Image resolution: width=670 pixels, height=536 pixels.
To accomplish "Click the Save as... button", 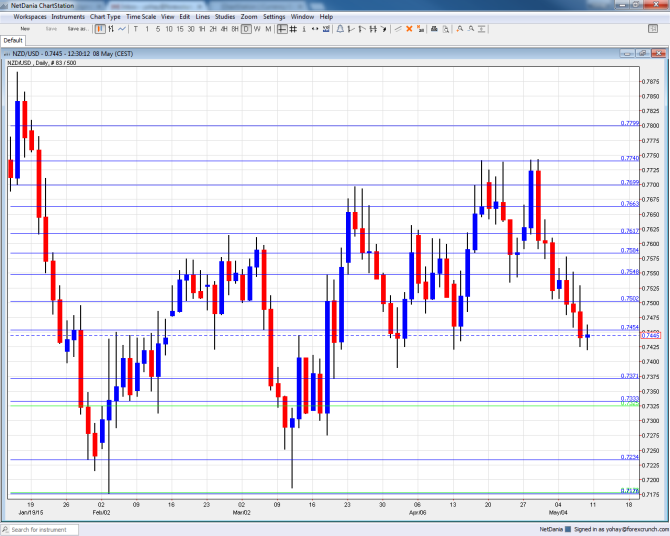I will 78,29.
